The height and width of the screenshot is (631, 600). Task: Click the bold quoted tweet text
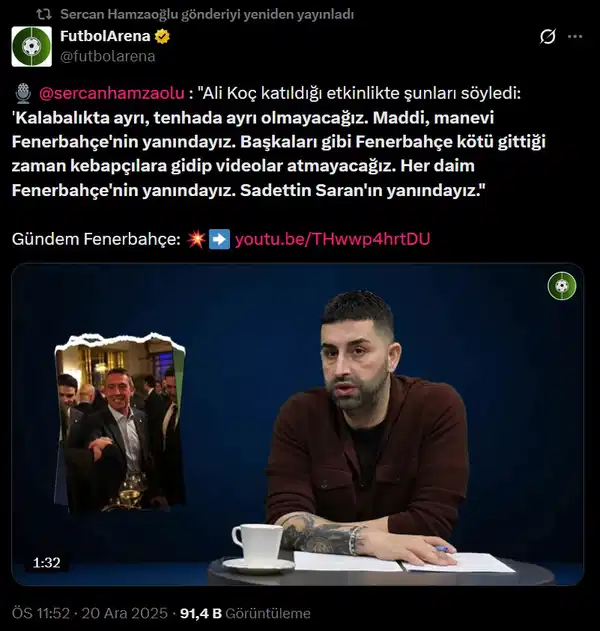278,154
